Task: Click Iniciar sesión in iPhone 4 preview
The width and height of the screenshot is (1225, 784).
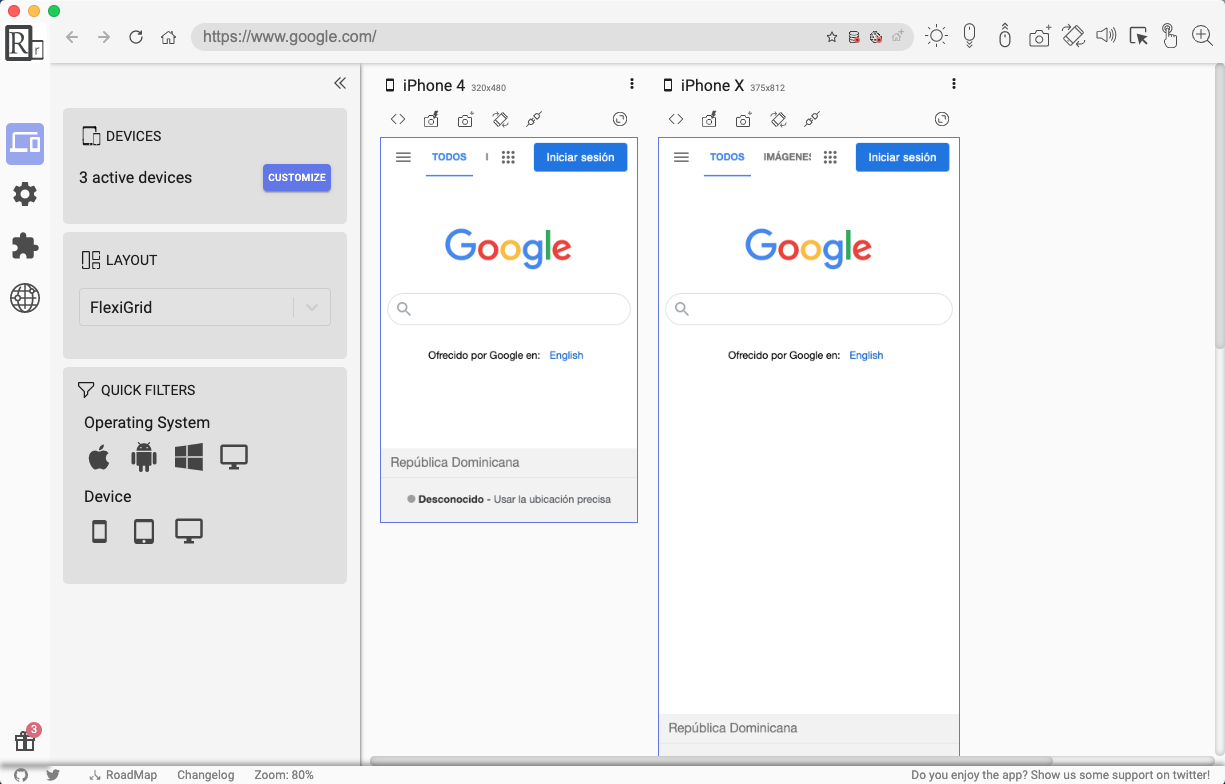Action: 580,157
